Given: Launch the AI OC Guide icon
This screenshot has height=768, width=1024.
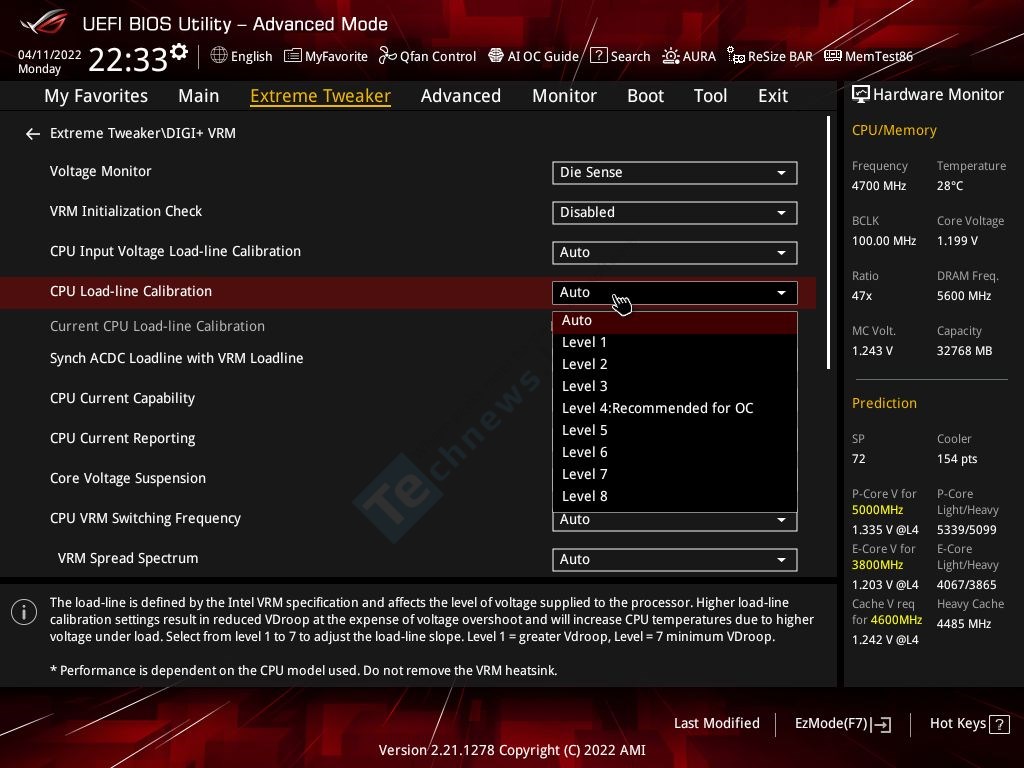Looking at the screenshot, I should click(496, 56).
